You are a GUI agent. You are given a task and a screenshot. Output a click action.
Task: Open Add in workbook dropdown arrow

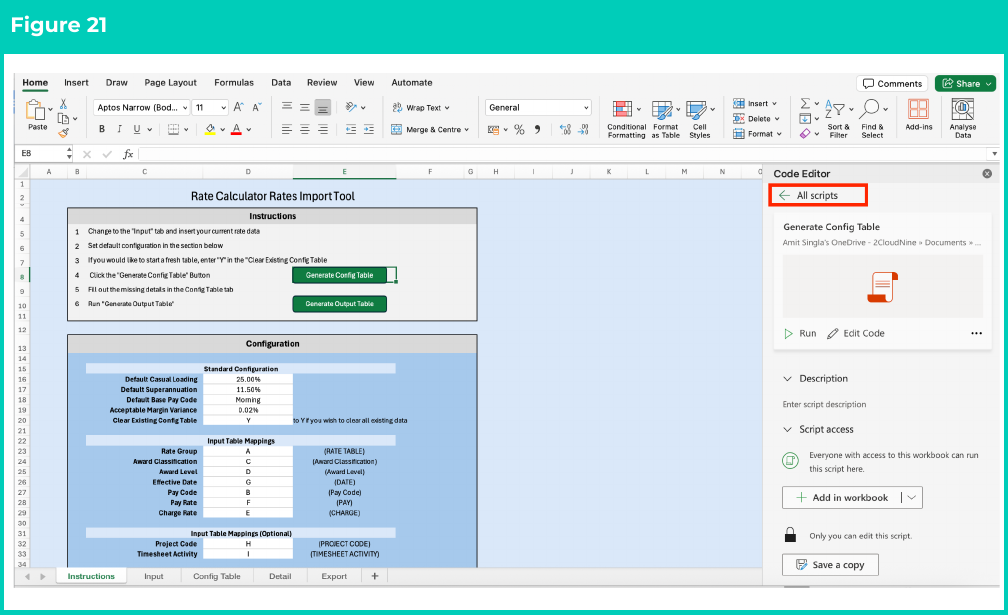point(912,497)
